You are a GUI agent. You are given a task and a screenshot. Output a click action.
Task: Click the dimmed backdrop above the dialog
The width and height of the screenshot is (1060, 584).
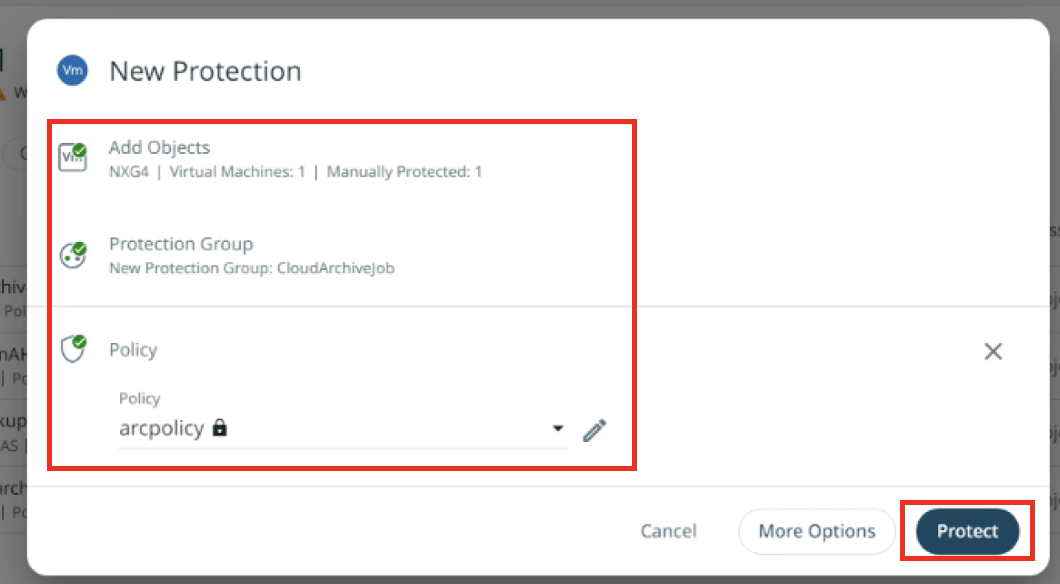point(530,8)
